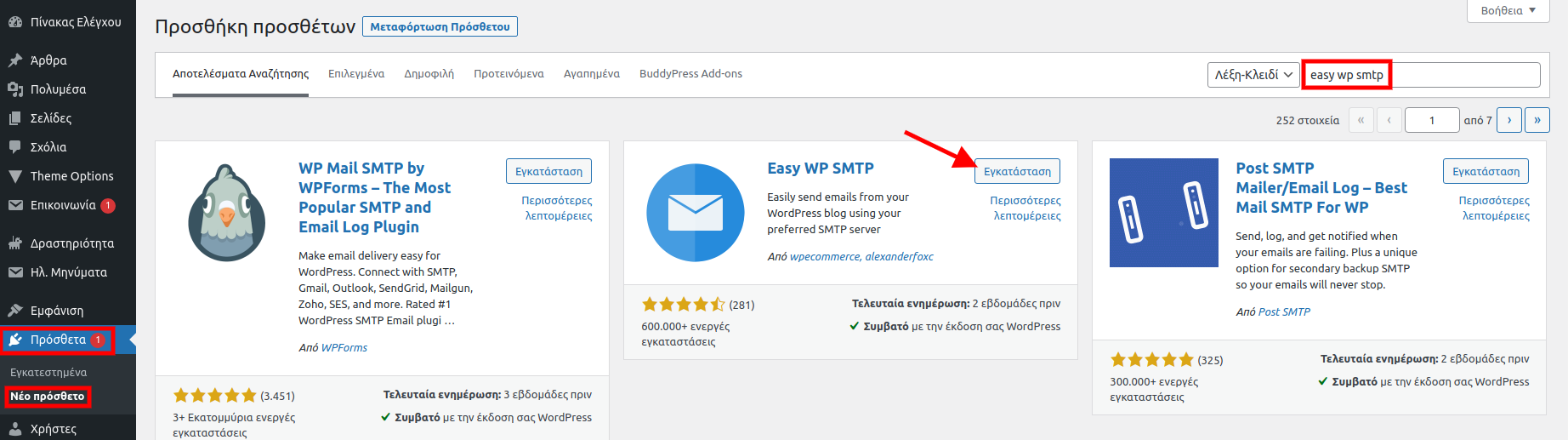Click the BuddyPress icon beside Δραστηριότητα
This screenshot has height=440, width=1568.
point(15,243)
